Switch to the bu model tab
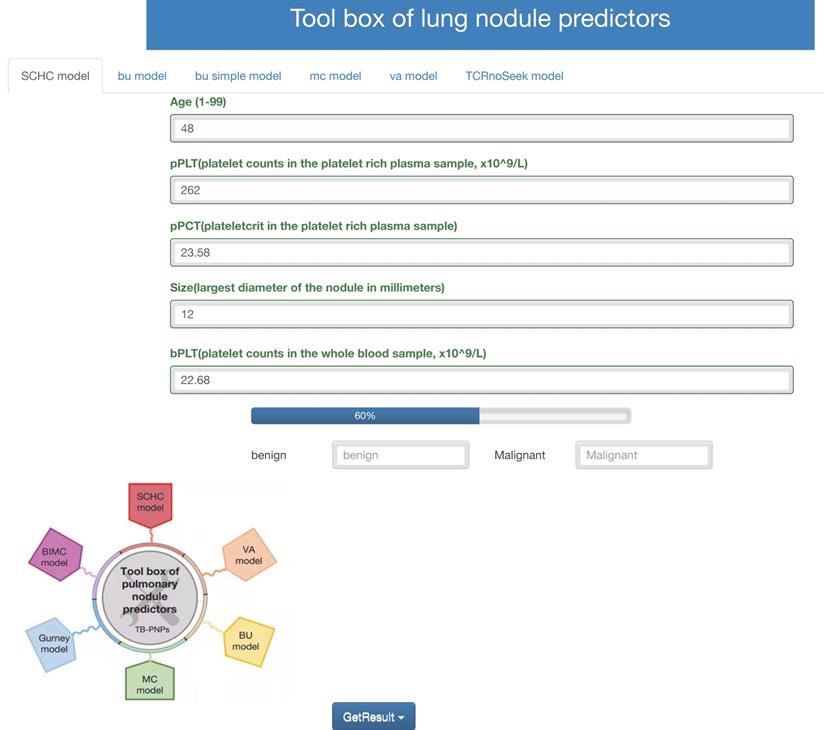The image size is (824, 730). (142, 76)
